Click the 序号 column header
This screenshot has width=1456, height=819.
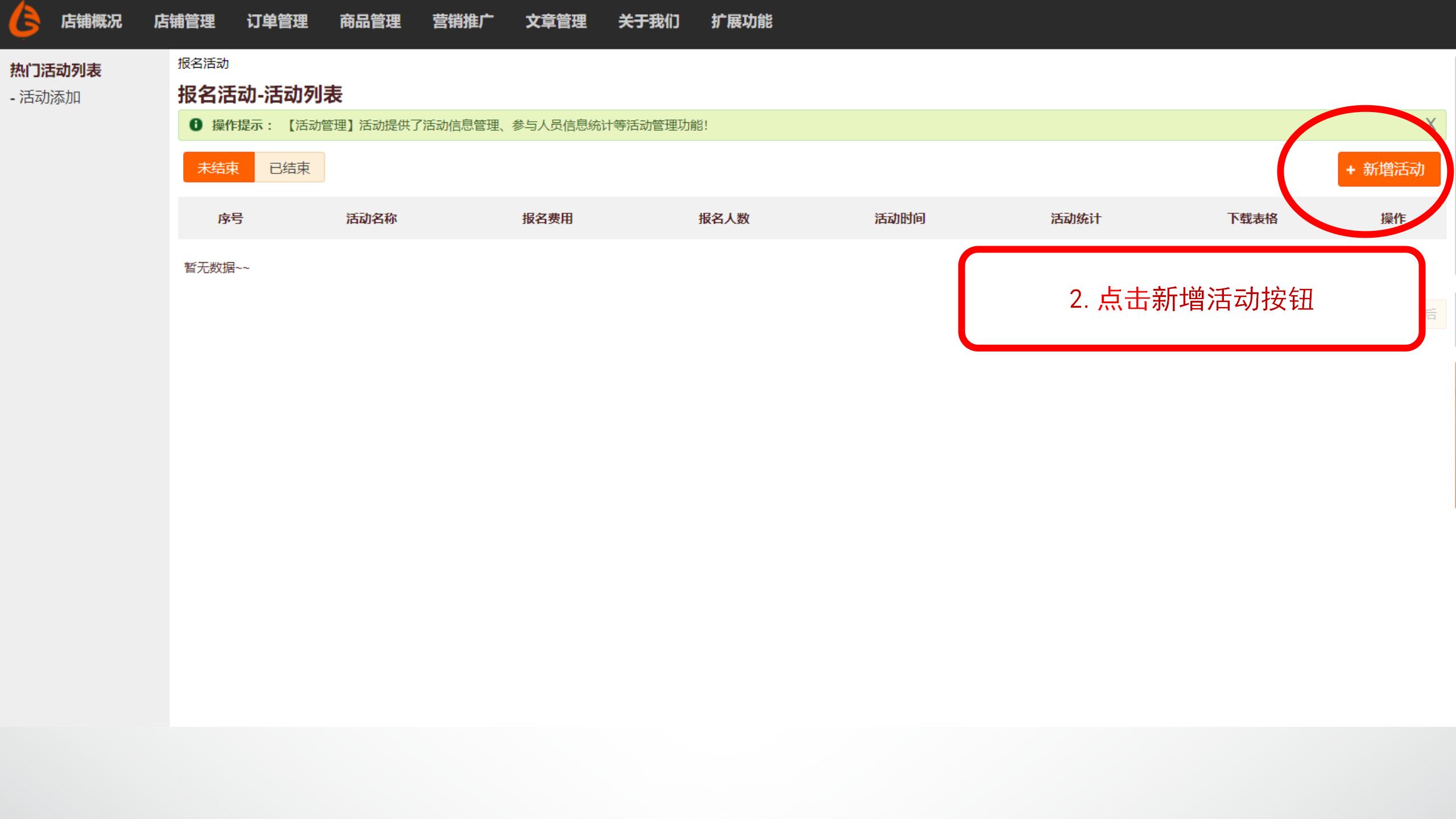(x=230, y=218)
